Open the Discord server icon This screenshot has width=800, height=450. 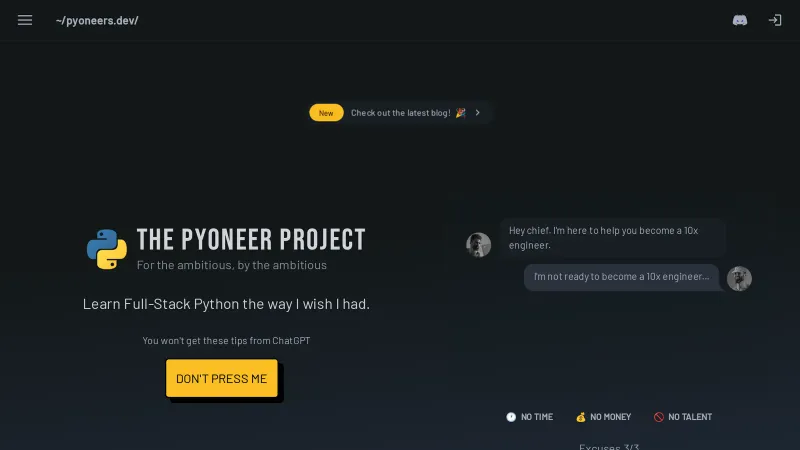(x=740, y=20)
